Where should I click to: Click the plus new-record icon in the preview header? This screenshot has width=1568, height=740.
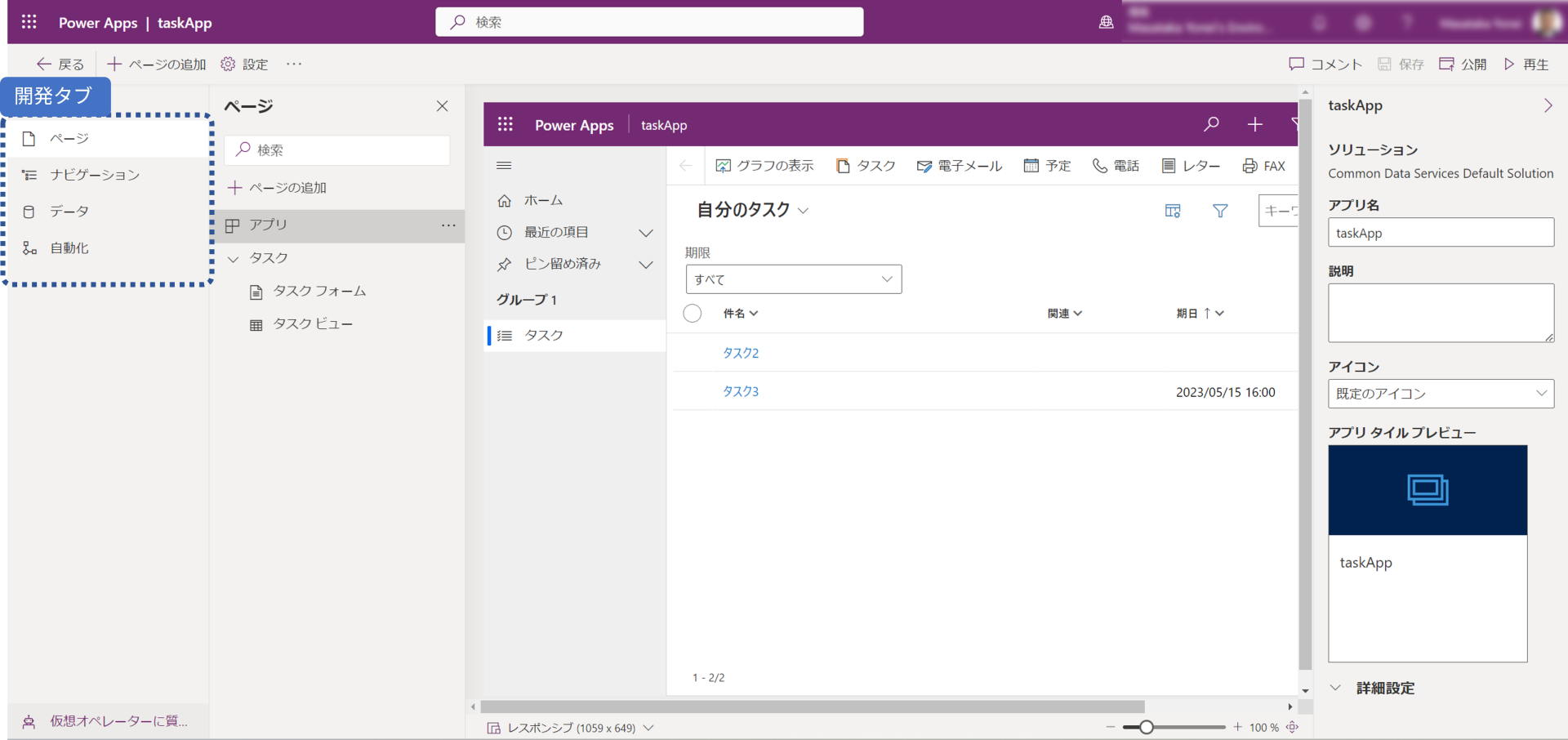(1255, 124)
